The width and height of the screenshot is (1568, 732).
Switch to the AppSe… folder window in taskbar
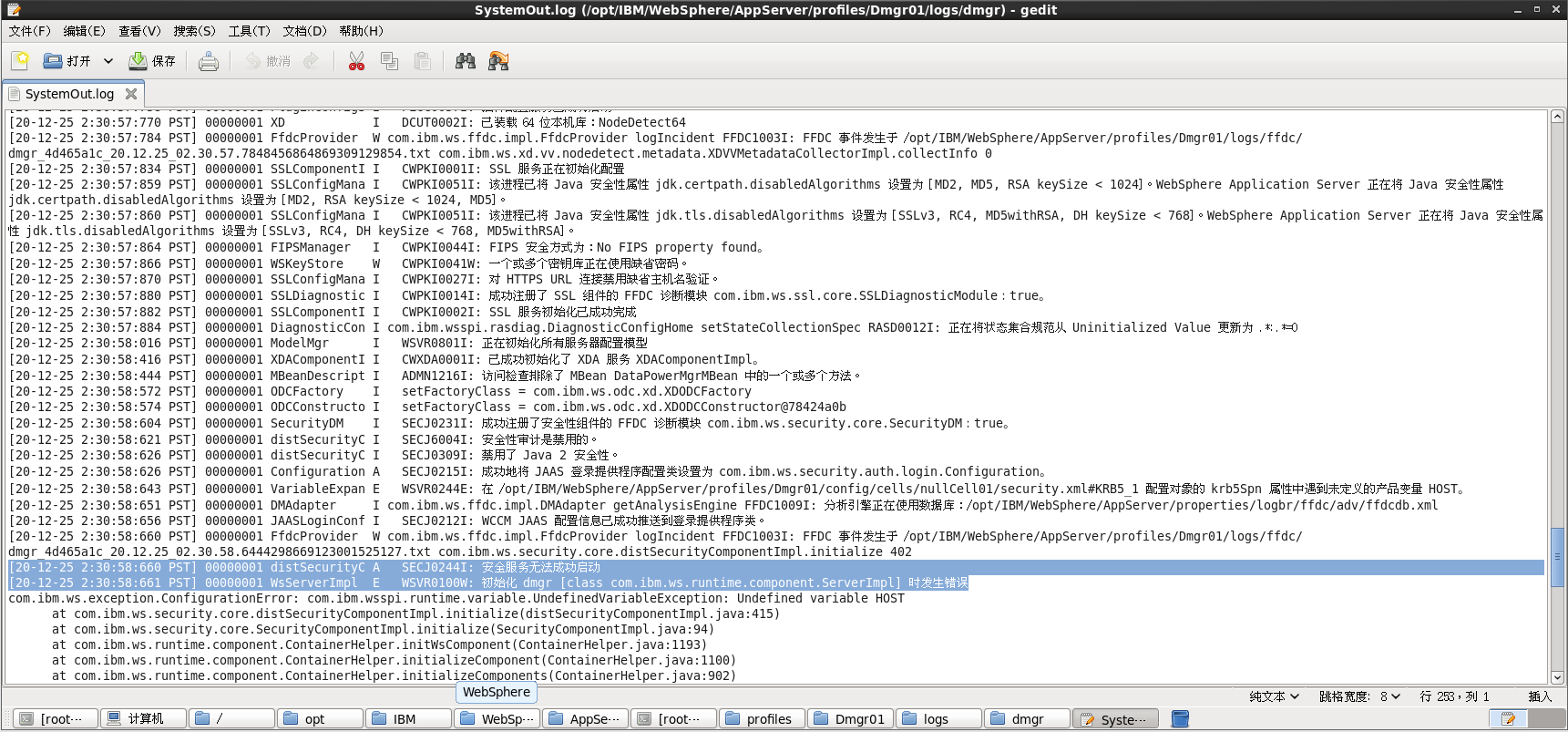(586, 719)
